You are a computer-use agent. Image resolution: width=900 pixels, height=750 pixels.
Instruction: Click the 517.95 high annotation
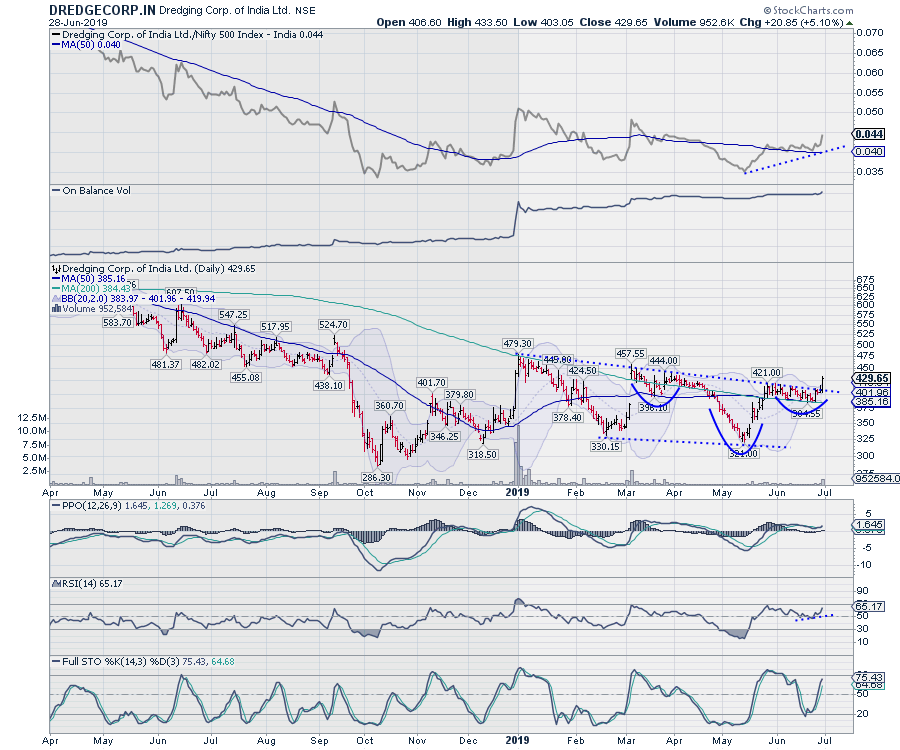pos(275,327)
